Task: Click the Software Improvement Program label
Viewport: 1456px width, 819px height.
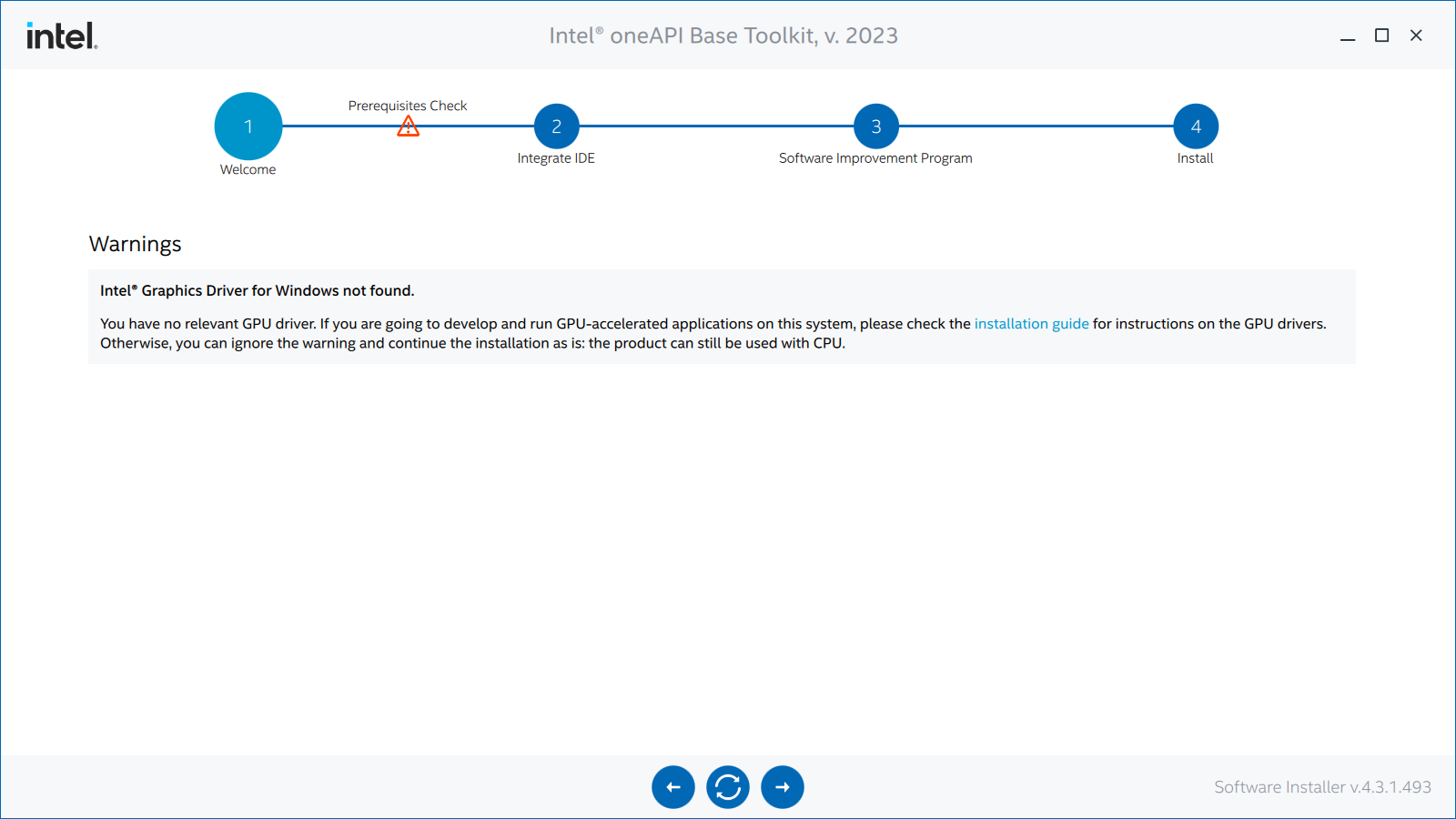Action: point(875,158)
